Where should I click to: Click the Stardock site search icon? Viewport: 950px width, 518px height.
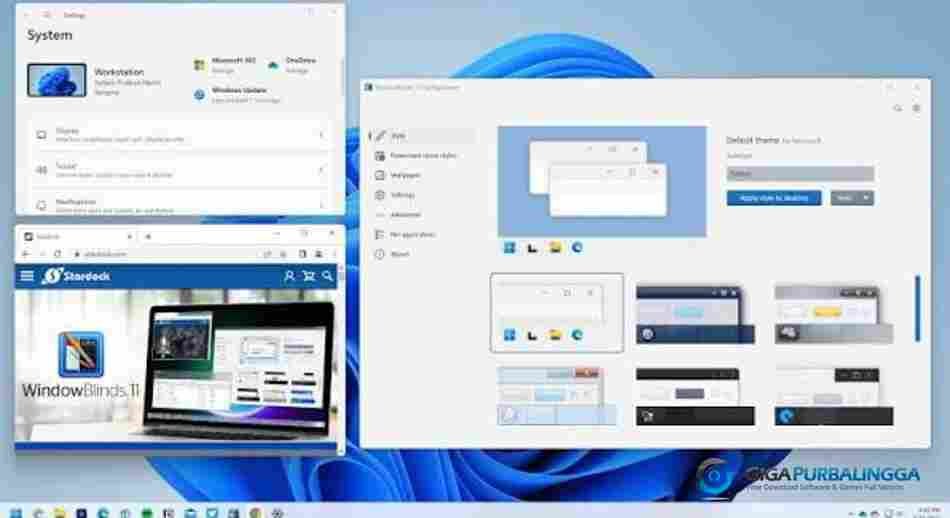coord(327,276)
